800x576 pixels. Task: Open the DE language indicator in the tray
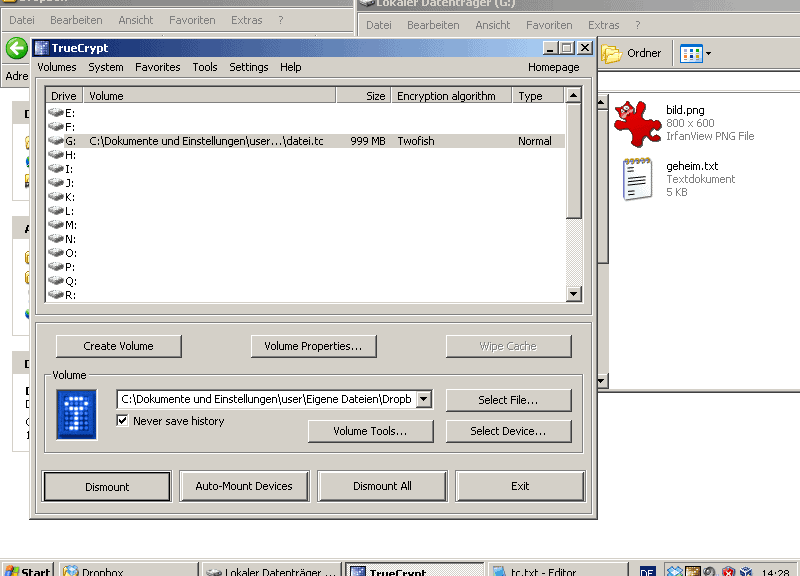click(647, 571)
